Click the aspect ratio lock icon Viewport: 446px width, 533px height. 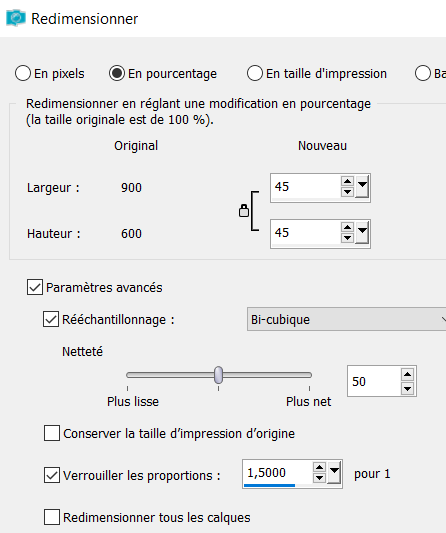244,211
